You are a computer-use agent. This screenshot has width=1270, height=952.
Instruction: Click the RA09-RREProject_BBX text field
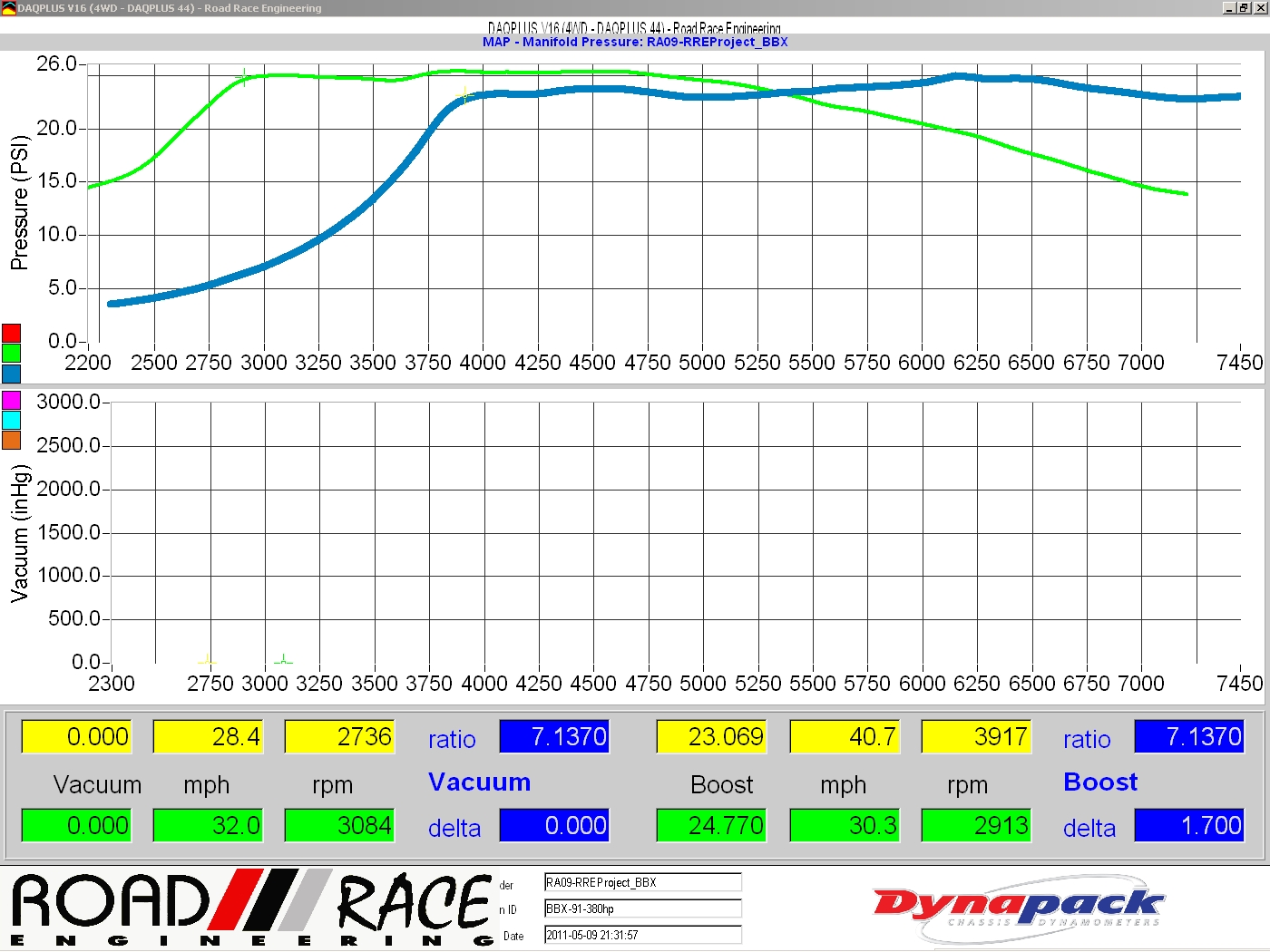(x=642, y=882)
